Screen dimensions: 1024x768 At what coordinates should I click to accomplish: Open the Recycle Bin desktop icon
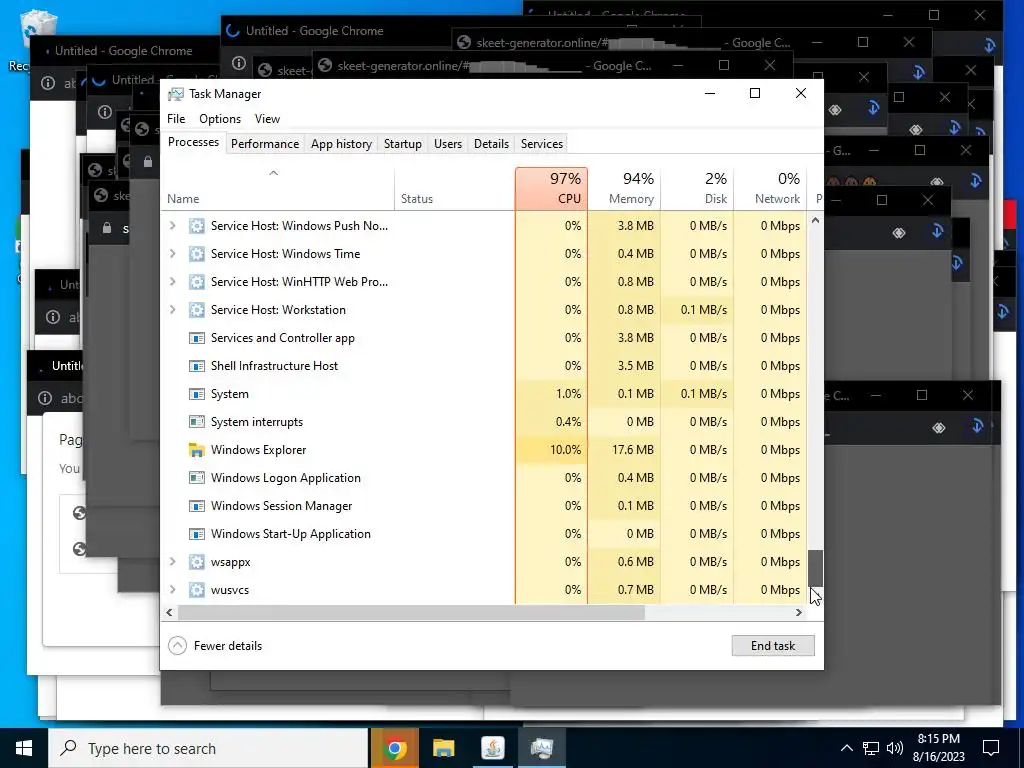pyautogui.click(x=37, y=39)
